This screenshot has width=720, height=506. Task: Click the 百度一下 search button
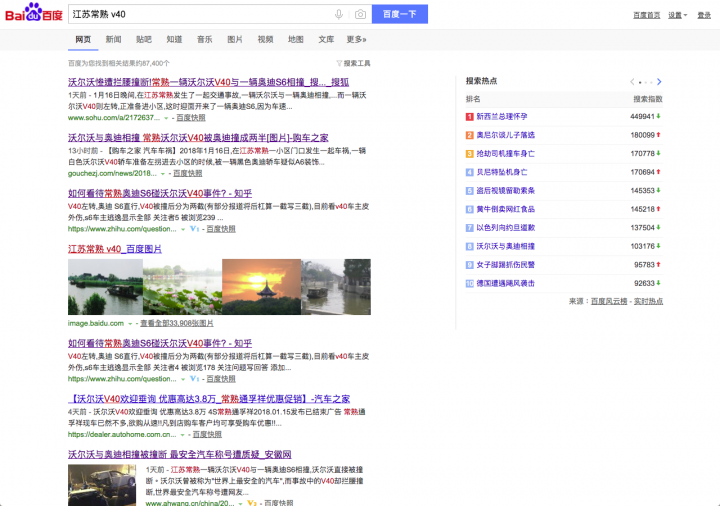399,14
